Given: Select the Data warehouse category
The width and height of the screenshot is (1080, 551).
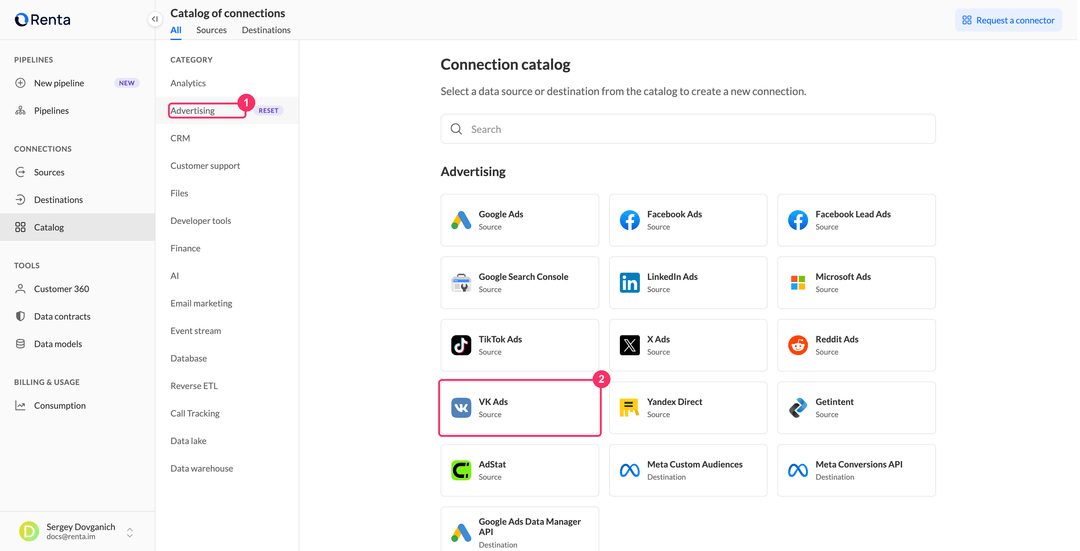Looking at the screenshot, I should tap(202, 468).
